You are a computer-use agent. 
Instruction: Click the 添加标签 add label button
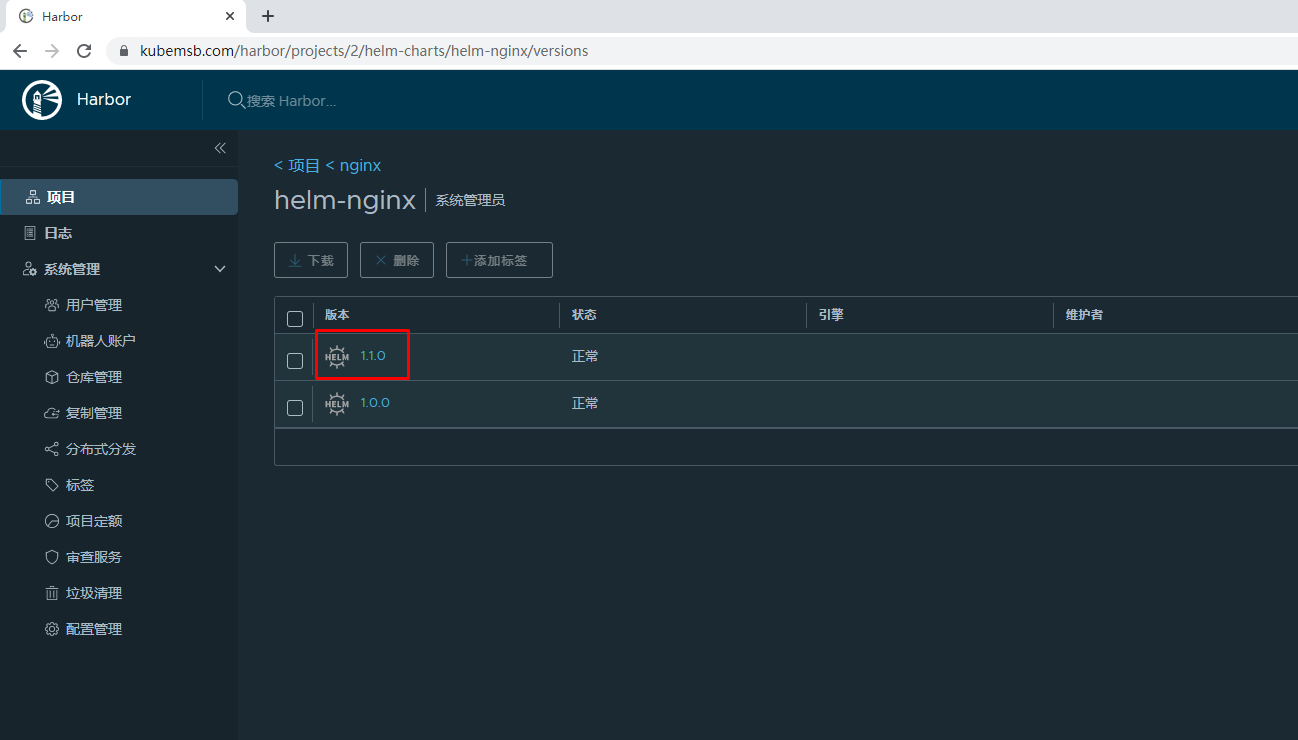[x=499, y=260]
